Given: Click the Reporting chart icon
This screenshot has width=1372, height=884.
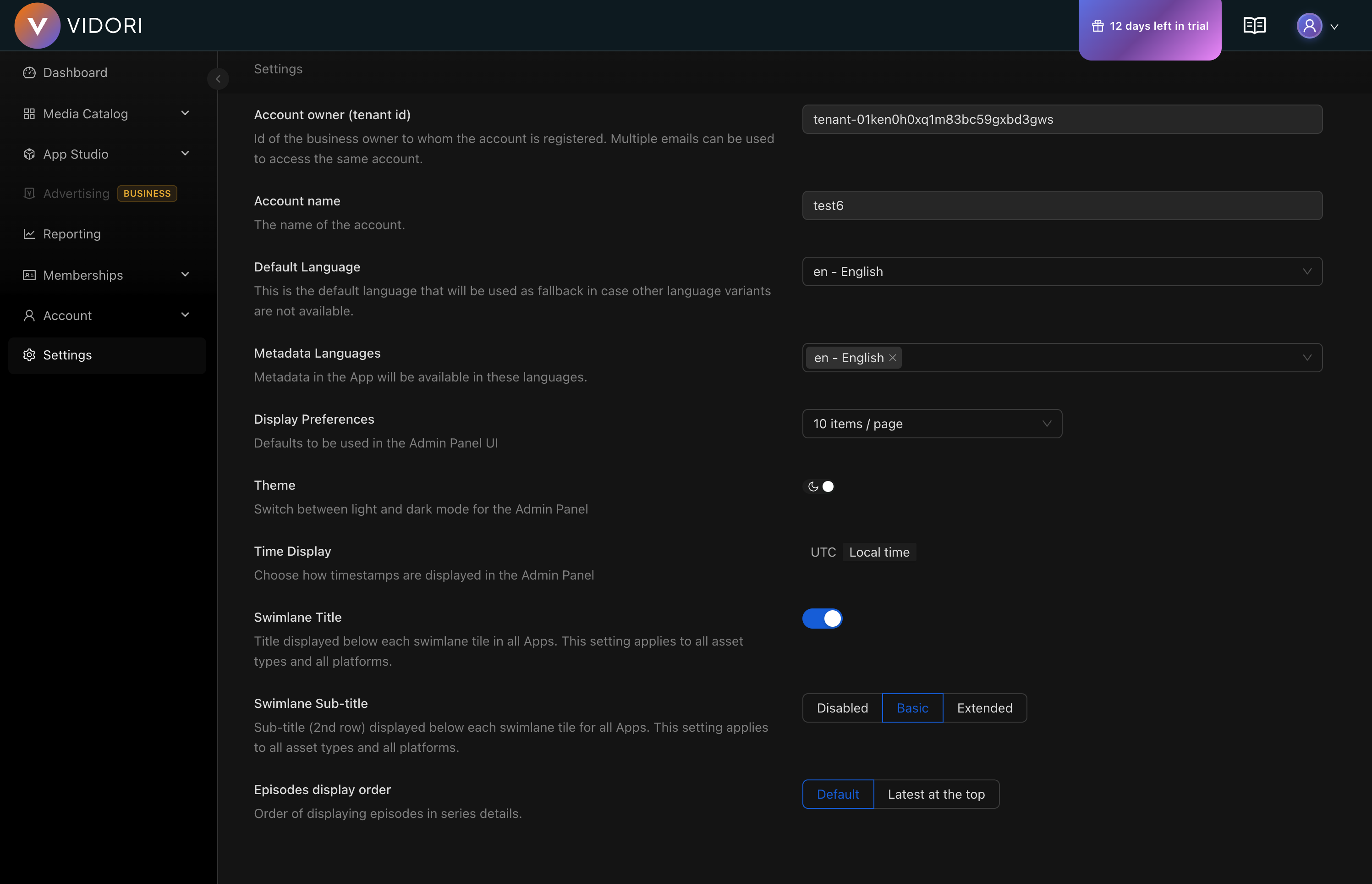Looking at the screenshot, I should pyautogui.click(x=29, y=234).
